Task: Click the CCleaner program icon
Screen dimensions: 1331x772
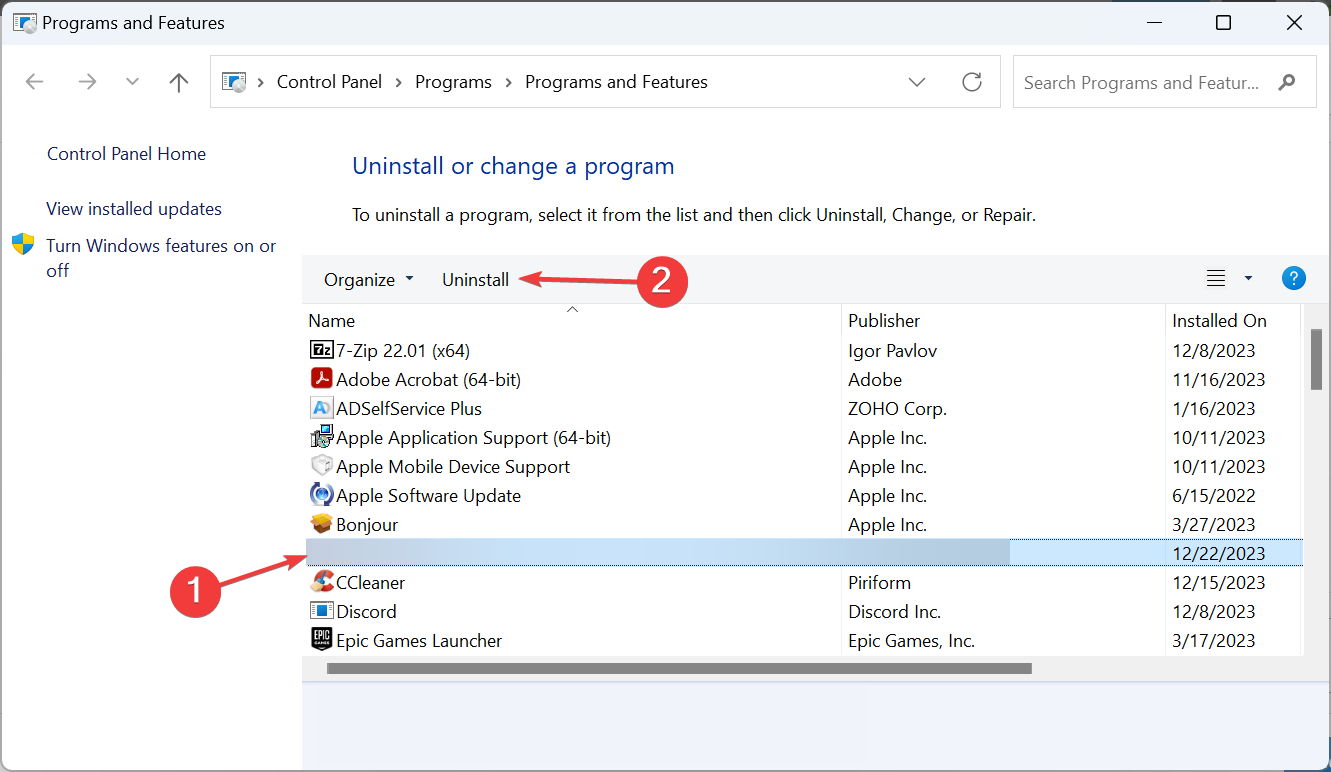Action: point(321,582)
